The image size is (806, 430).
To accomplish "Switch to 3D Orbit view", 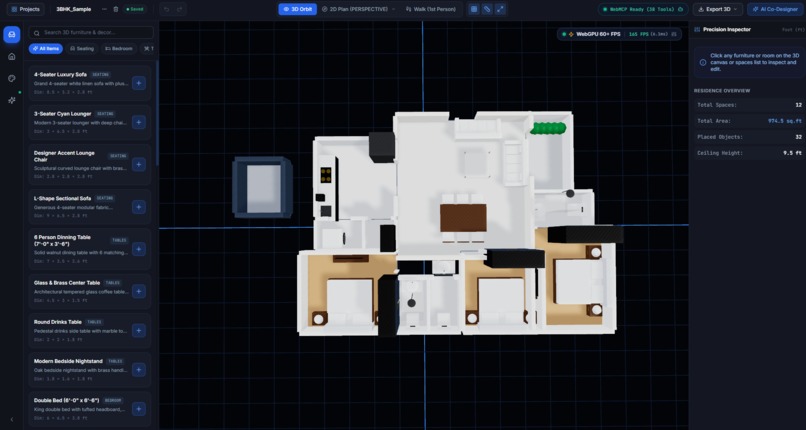I will 298,9.
